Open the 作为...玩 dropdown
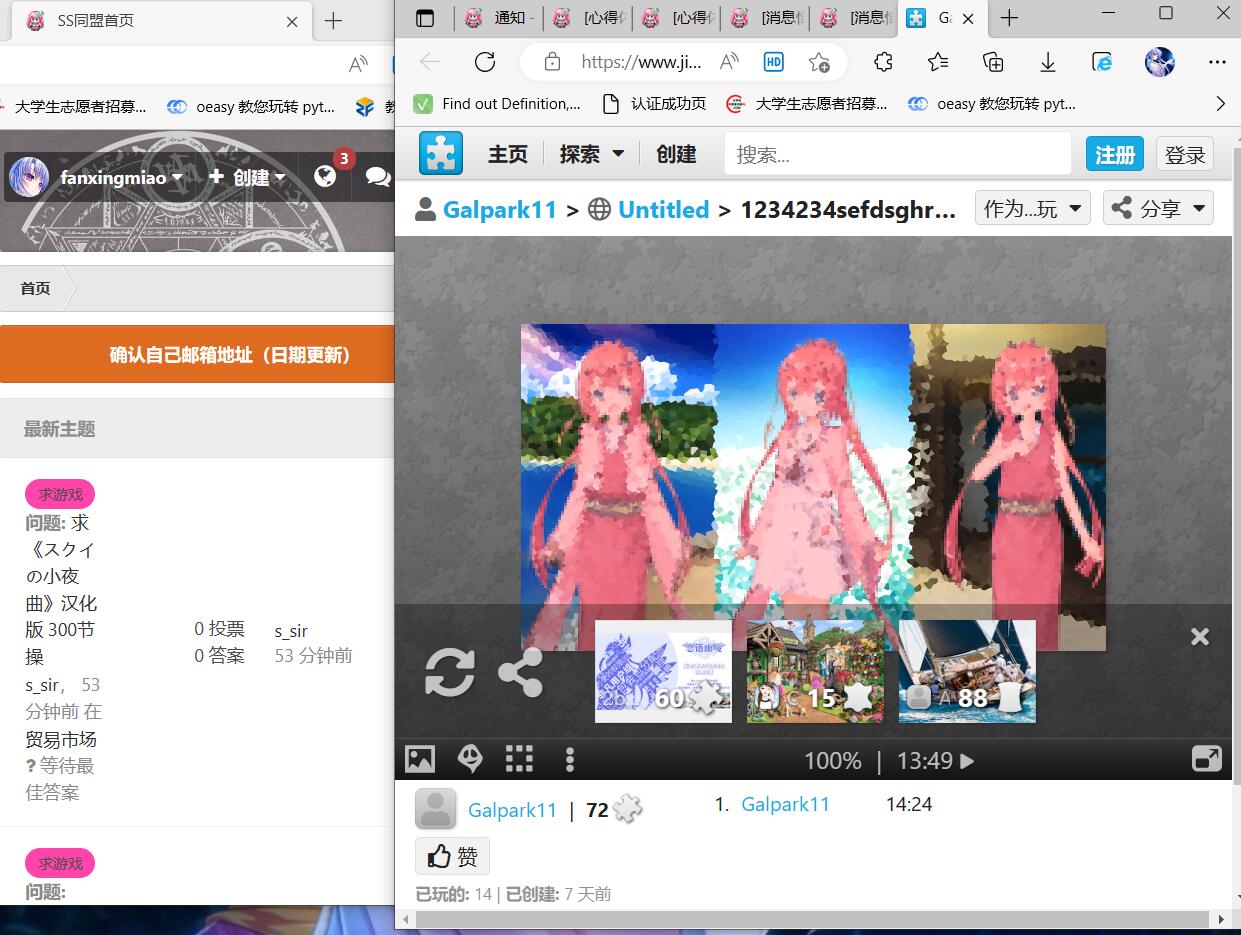1241x935 pixels. point(1032,208)
